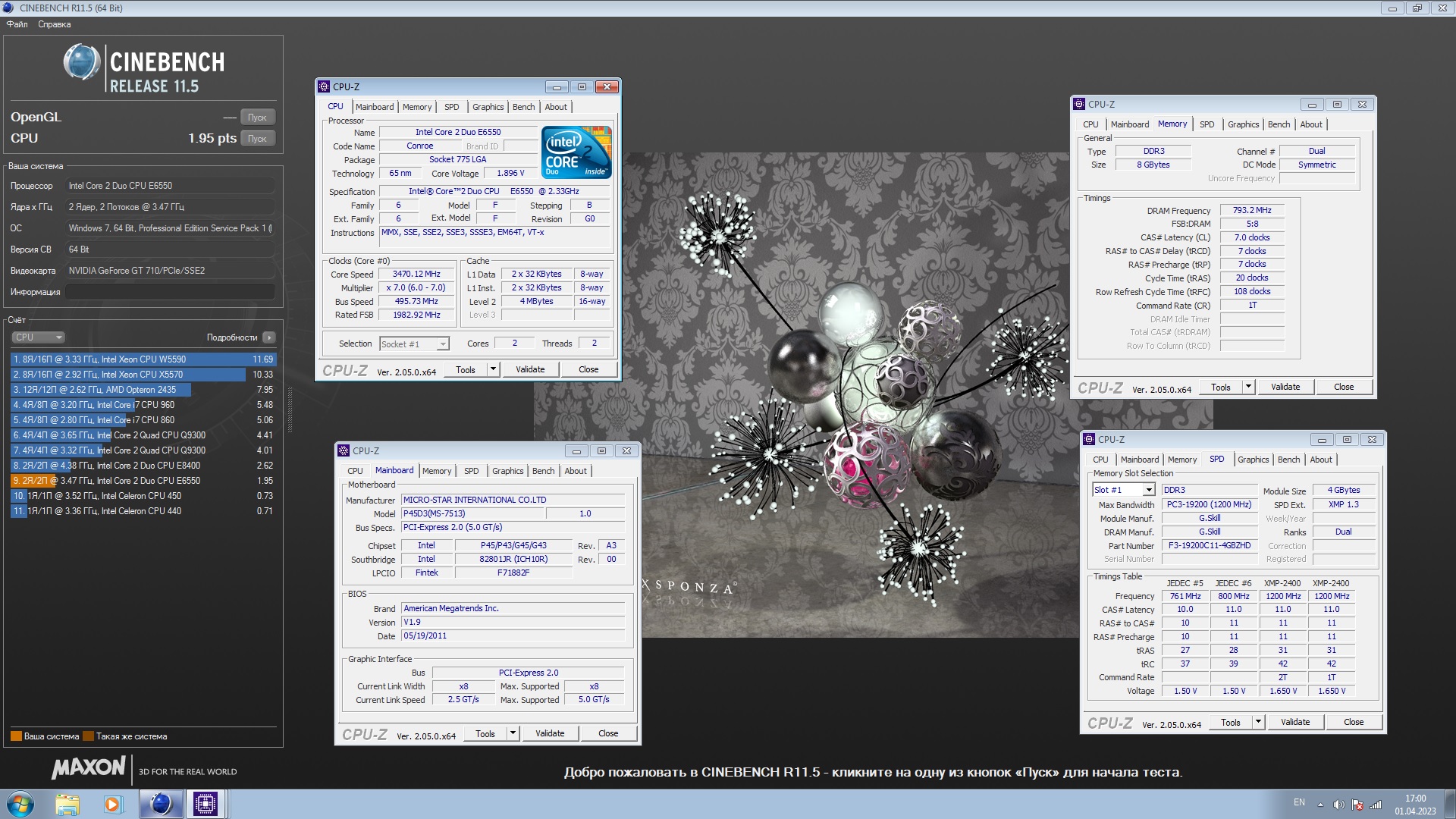Image resolution: width=1456 pixels, height=819 pixels.
Task: Open the Socket #1 selection dropdown
Action: coord(414,344)
